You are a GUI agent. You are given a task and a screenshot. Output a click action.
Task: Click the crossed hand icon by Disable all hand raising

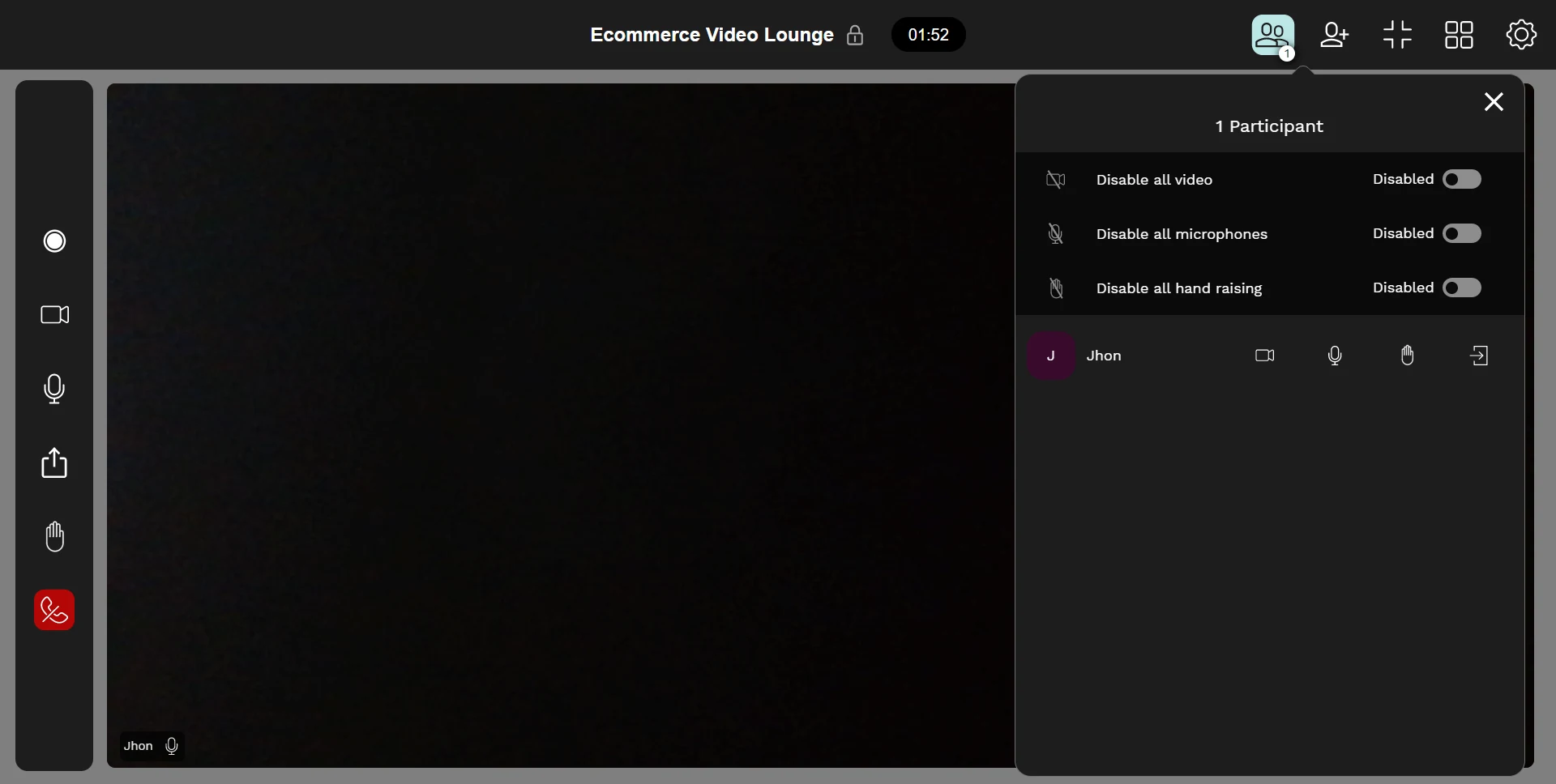click(1056, 288)
